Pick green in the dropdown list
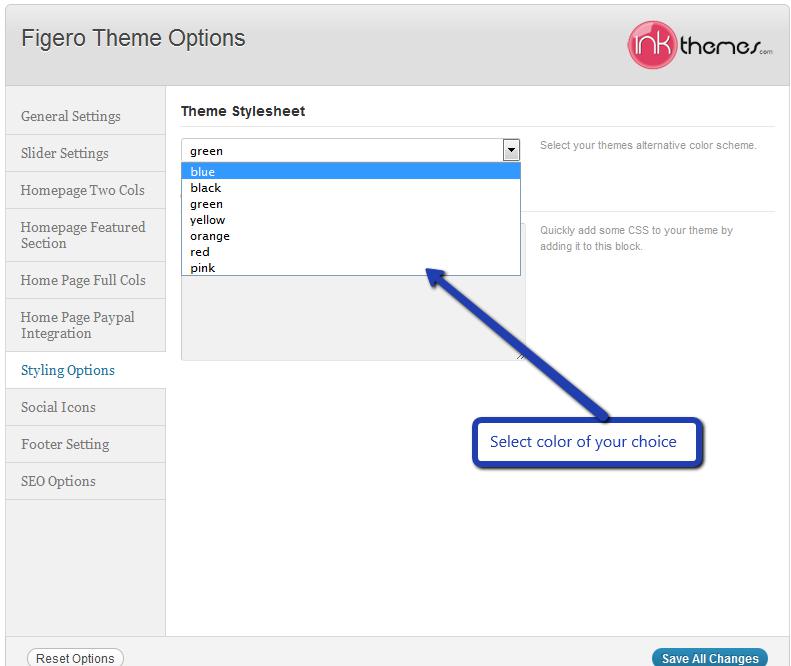The height and width of the screenshot is (666, 791). coord(351,204)
